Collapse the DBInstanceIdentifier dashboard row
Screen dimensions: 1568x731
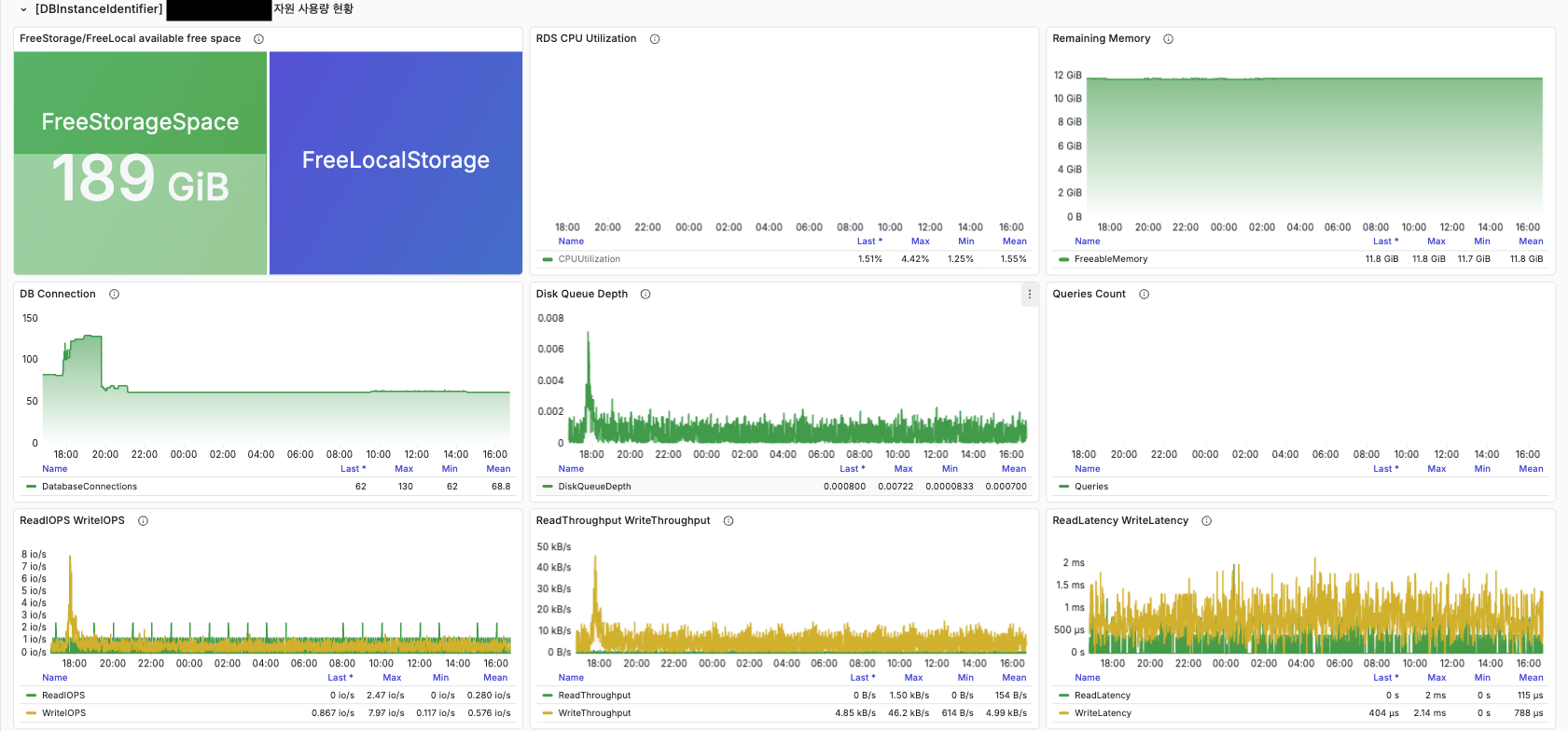click(x=23, y=9)
